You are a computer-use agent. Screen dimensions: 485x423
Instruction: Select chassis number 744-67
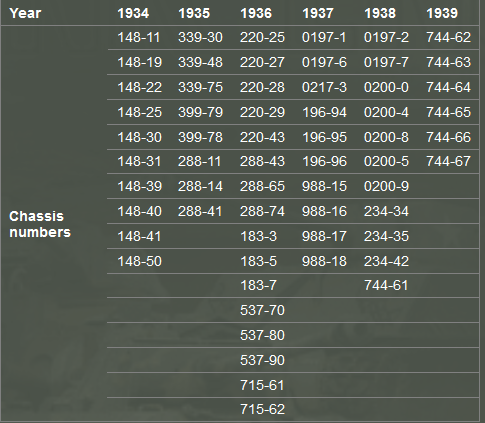[x=448, y=161]
